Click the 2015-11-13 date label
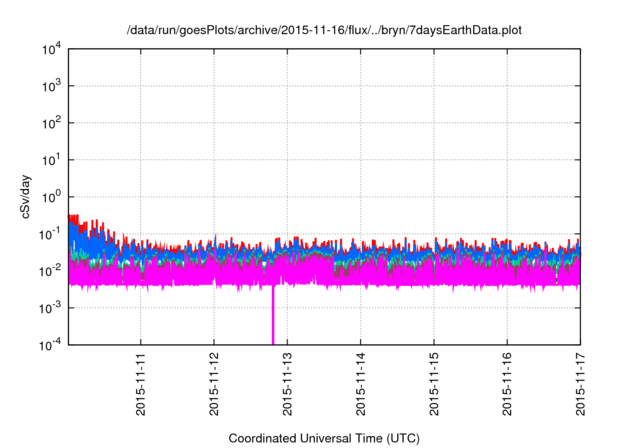 point(287,384)
